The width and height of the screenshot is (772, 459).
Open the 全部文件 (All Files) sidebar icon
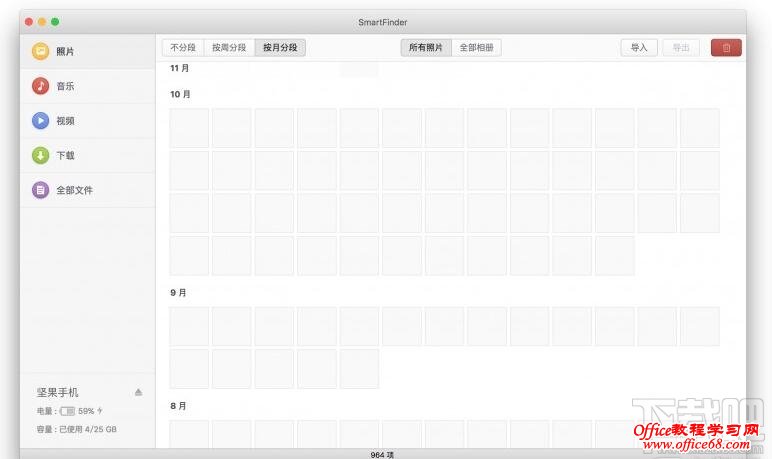point(40,190)
